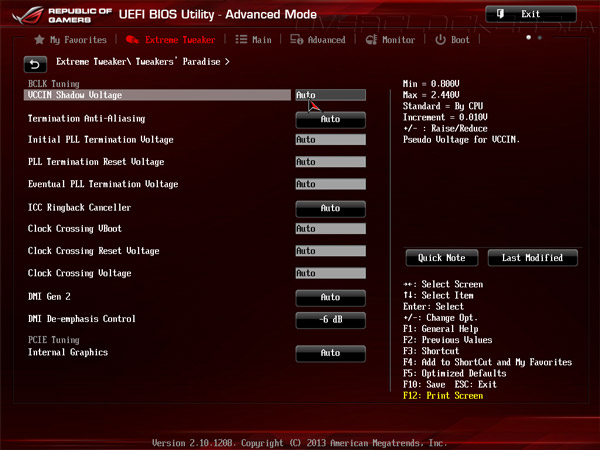Screen dimensions: 600x450
Task: Select DMI De-emphasis Control label
Action: (82, 319)
